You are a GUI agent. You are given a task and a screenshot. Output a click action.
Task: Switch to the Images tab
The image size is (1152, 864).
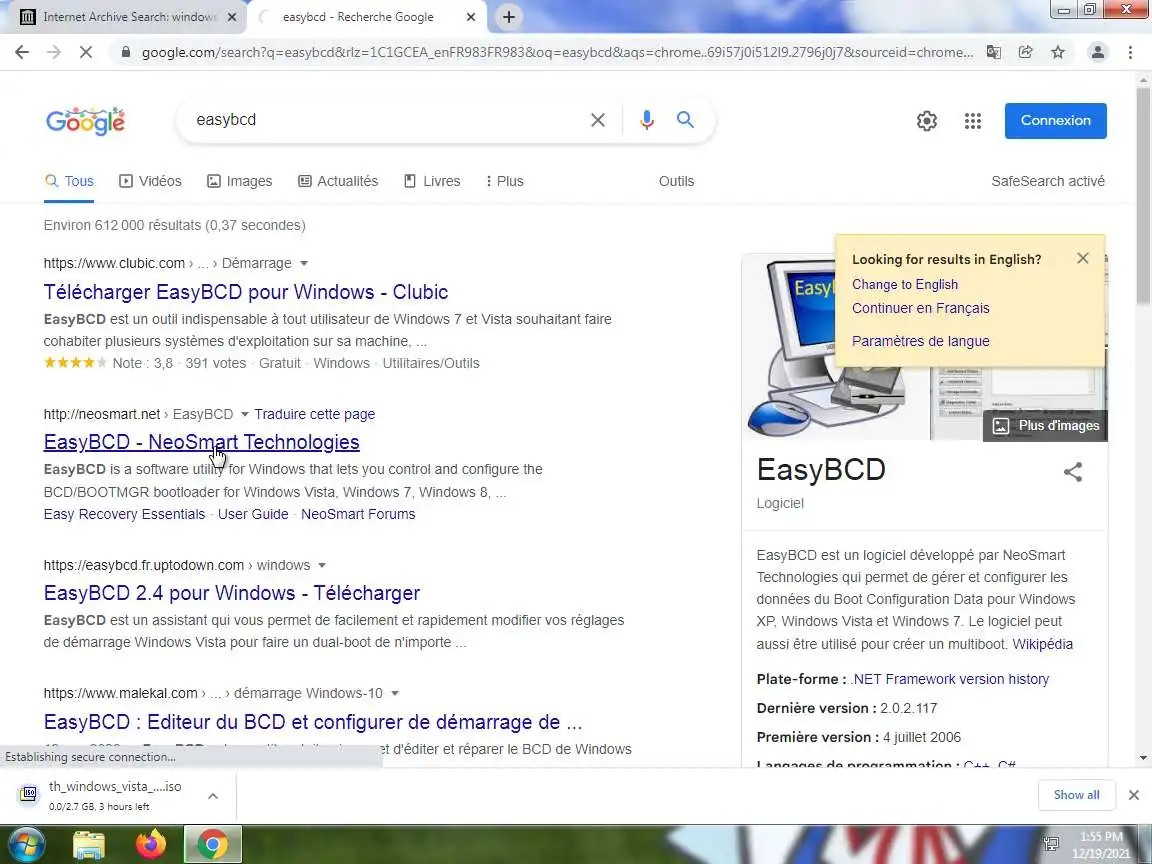click(240, 181)
